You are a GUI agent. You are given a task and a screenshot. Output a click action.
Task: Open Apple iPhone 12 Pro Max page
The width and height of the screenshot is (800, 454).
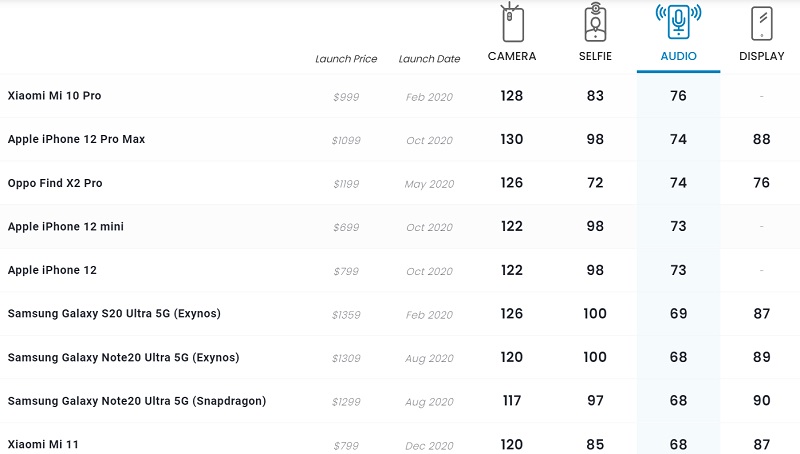pyautogui.click(x=77, y=140)
